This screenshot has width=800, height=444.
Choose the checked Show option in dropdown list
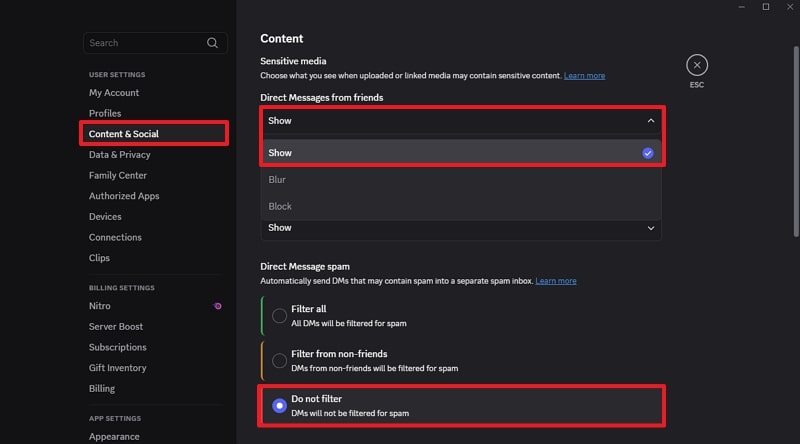461,153
